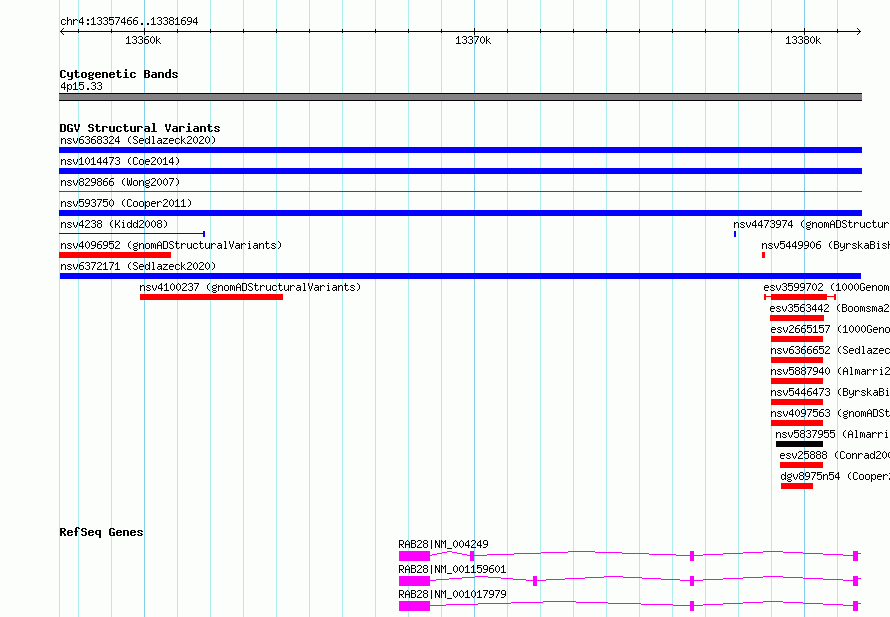Select the esv3563442 variant label

(829, 308)
